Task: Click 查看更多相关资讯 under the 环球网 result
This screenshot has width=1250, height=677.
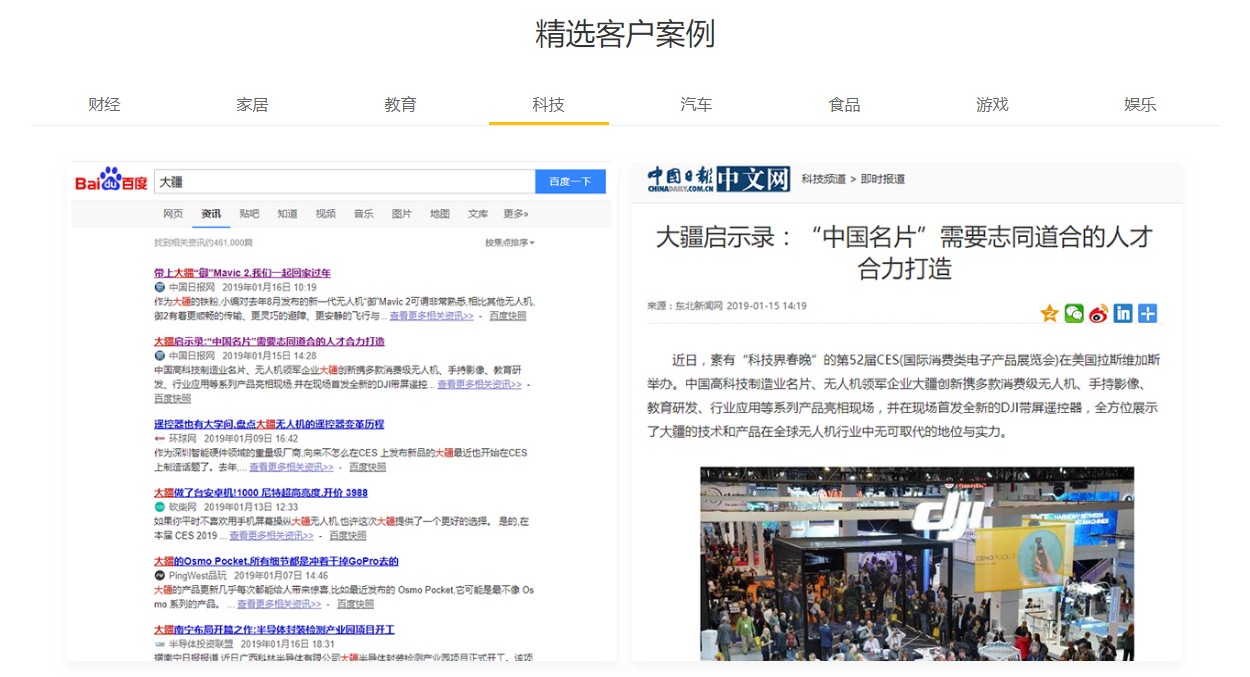Action: tap(291, 467)
